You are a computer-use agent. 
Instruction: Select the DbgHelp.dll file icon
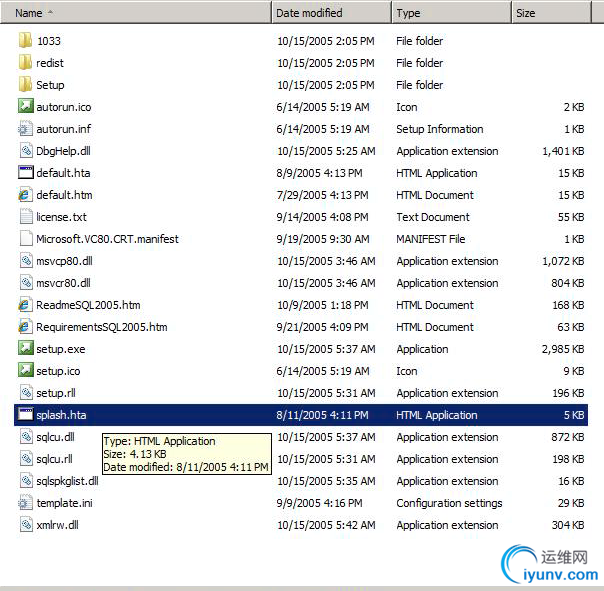[x=25, y=150]
